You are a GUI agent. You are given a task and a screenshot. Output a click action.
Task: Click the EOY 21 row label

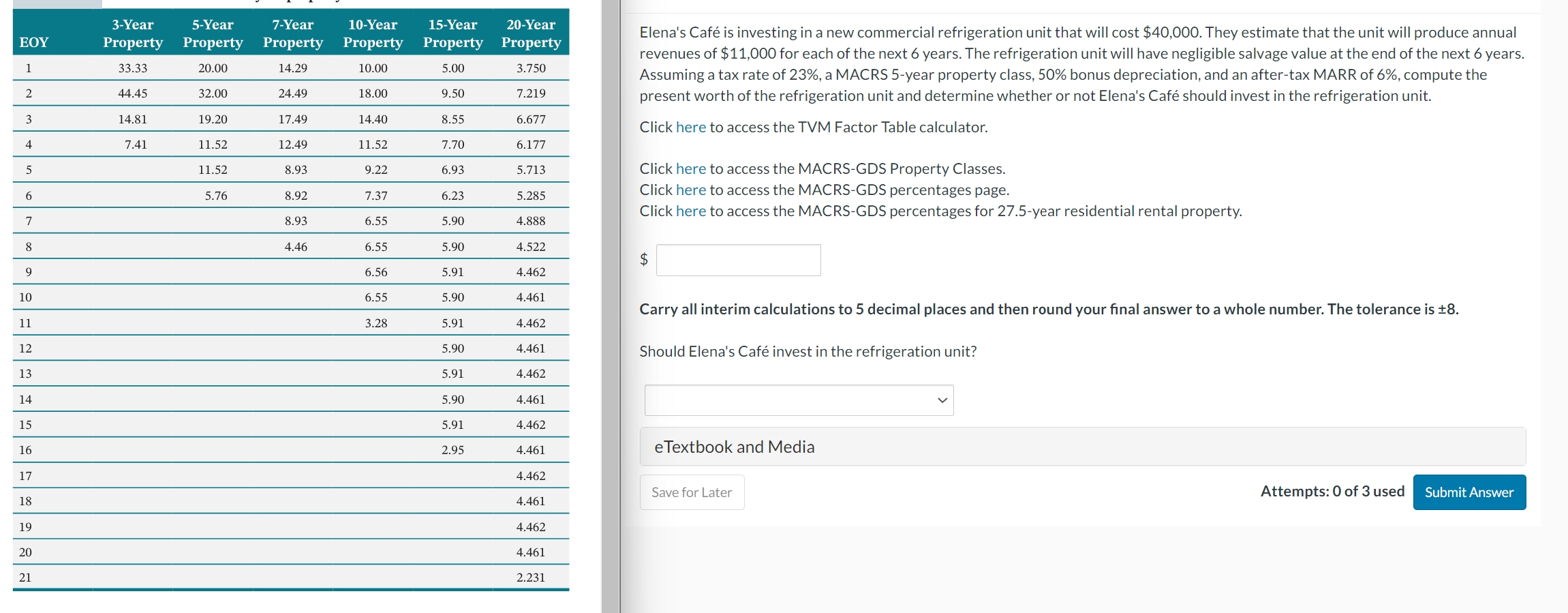pyautogui.click(x=25, y=578)
